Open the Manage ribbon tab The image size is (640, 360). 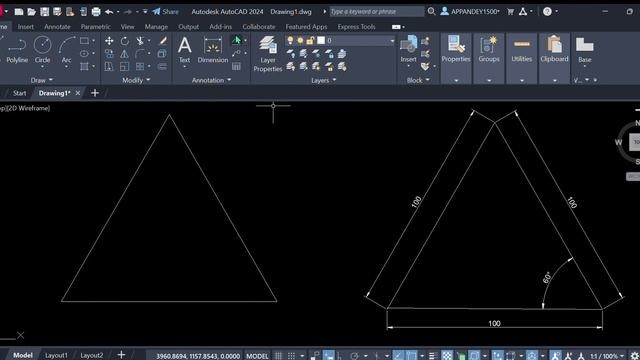tap(156, 27)
